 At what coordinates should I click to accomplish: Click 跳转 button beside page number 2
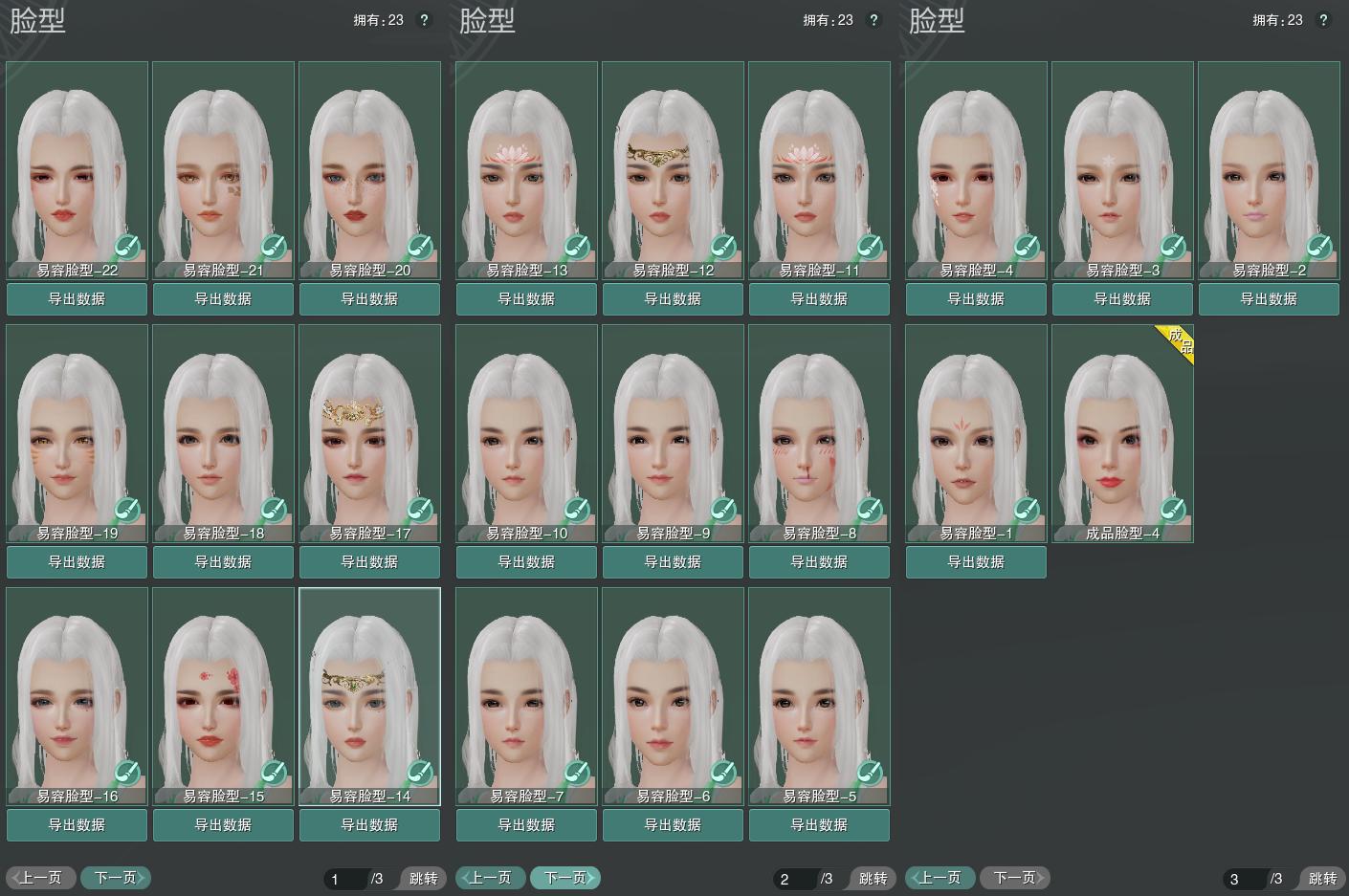tap(873, 879)
